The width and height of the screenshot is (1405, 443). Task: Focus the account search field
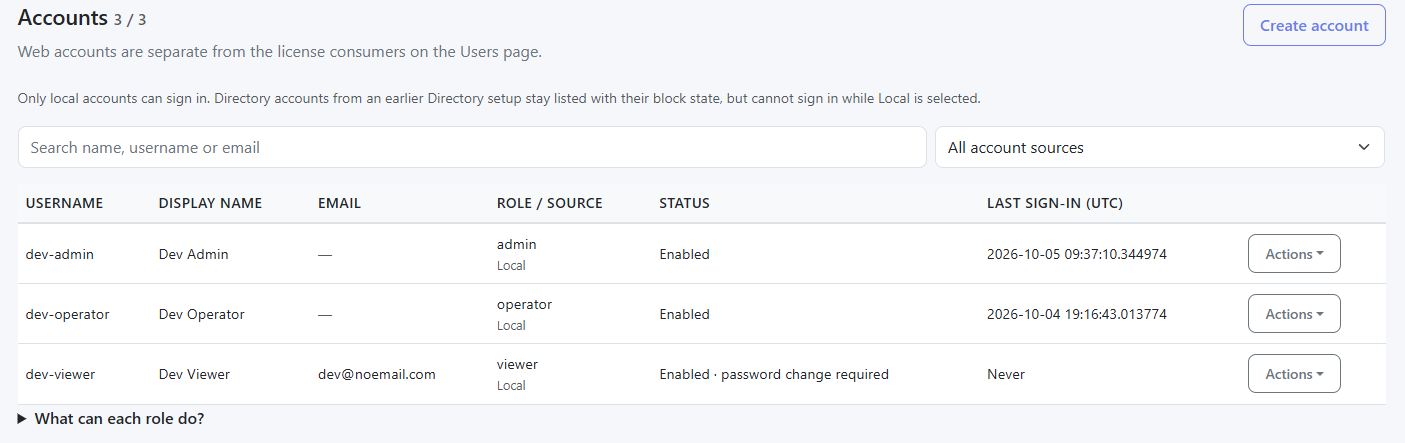(x=472, y=147)
